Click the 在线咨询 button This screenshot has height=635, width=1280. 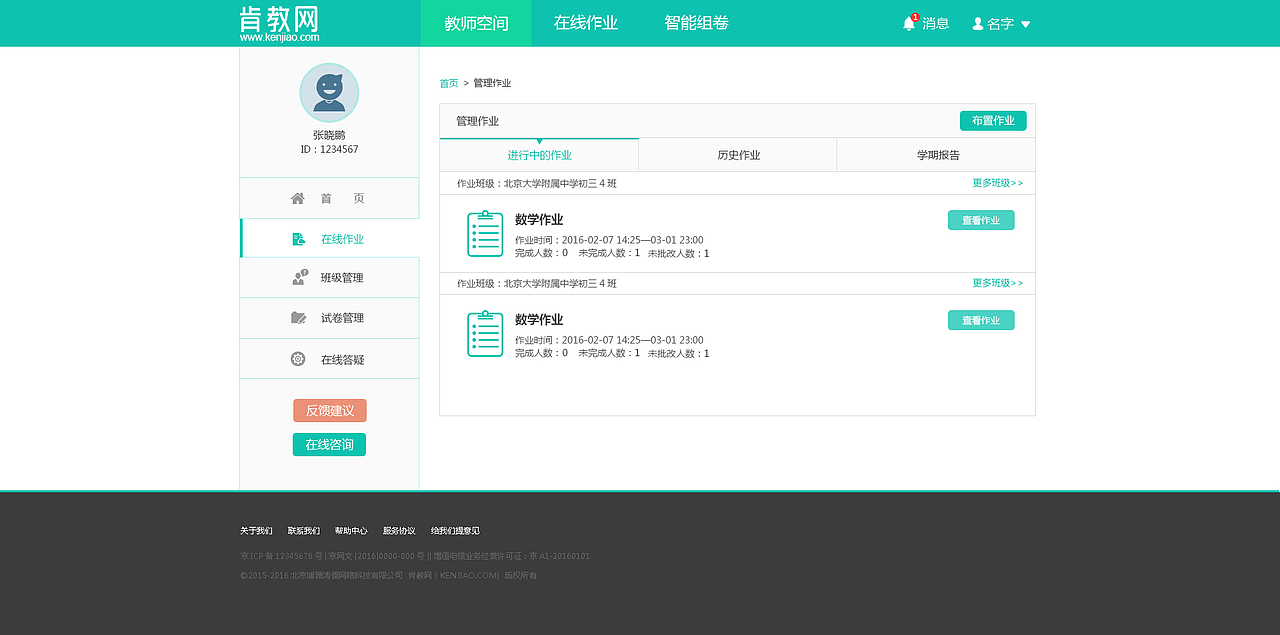(330, 444)
